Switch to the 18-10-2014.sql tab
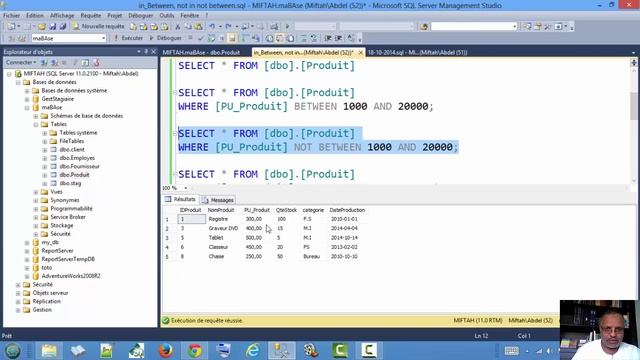Image resolution: width=640 pixels, height=360 pixels. [418, 53]
